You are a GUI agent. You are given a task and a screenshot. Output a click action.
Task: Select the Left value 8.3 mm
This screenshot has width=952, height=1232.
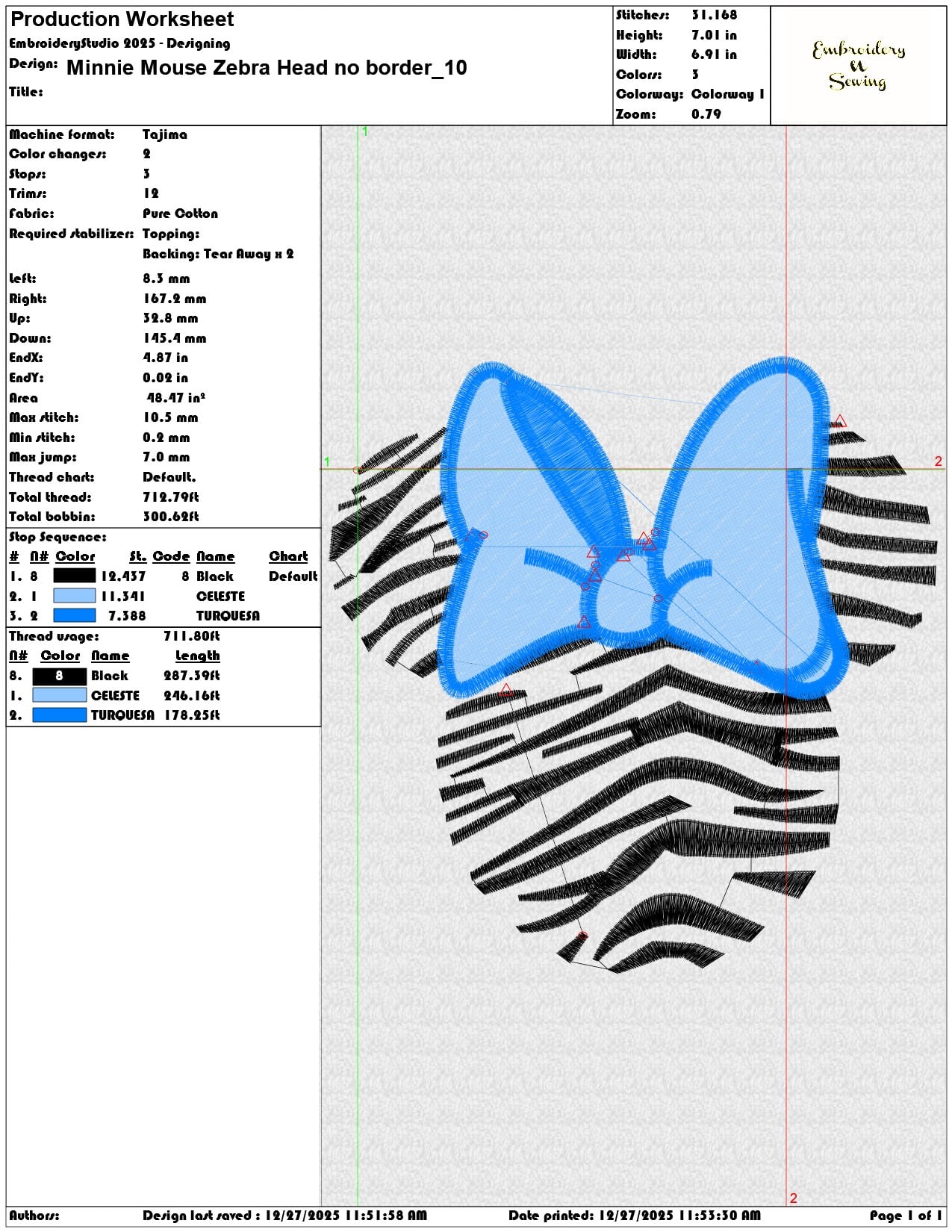click(x=167, y=279)
